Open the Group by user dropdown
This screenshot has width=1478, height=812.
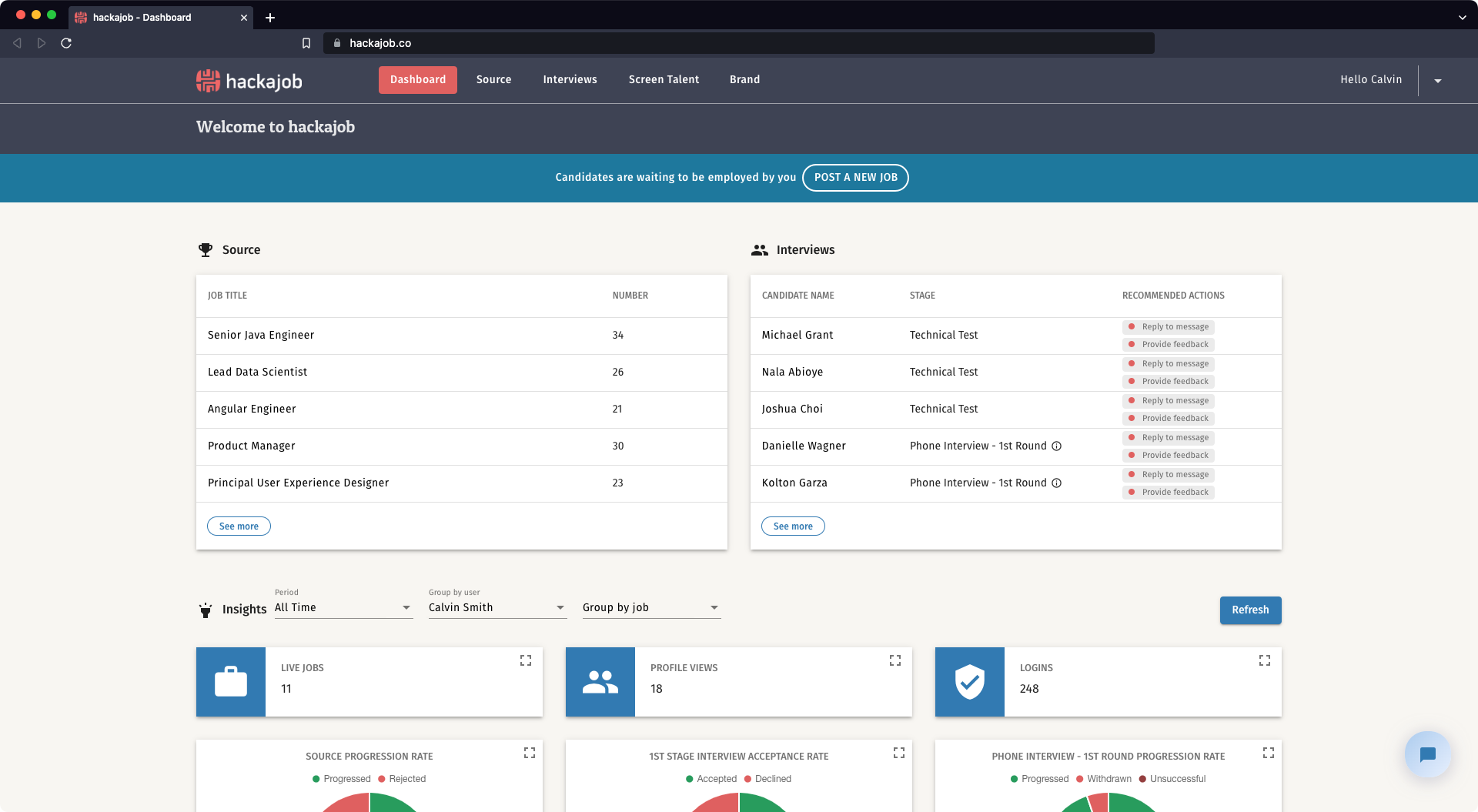[x=497, y=607]
